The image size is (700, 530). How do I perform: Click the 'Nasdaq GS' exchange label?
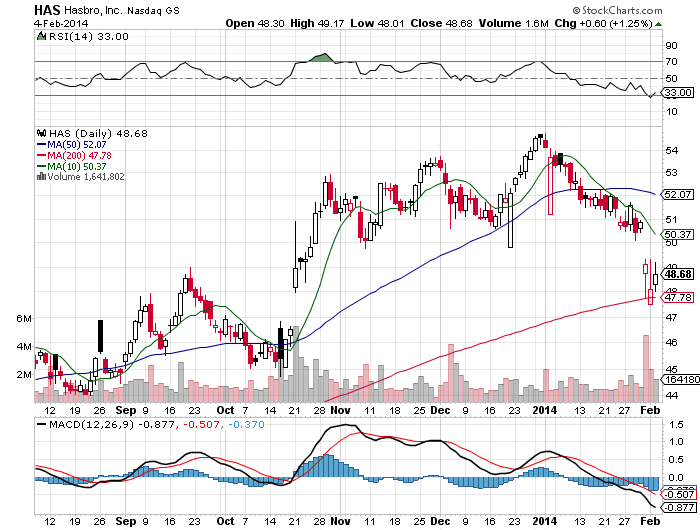(x=153, y=10)
